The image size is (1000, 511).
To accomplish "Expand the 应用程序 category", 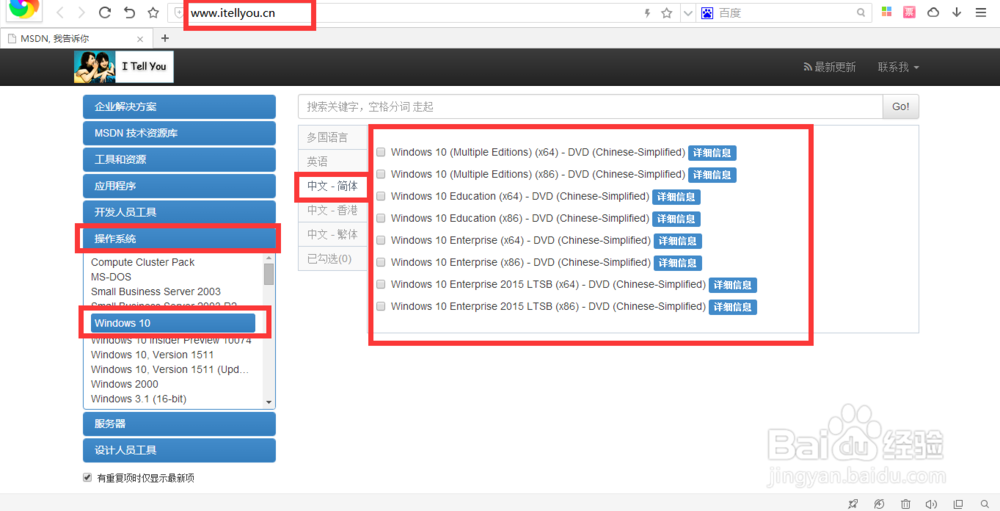I will [x=179, y=186].
